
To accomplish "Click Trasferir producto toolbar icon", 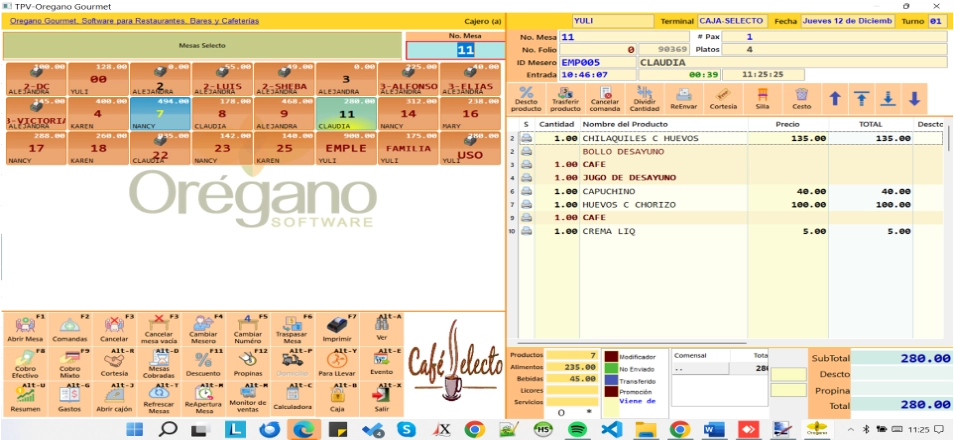I will [565, 99].
